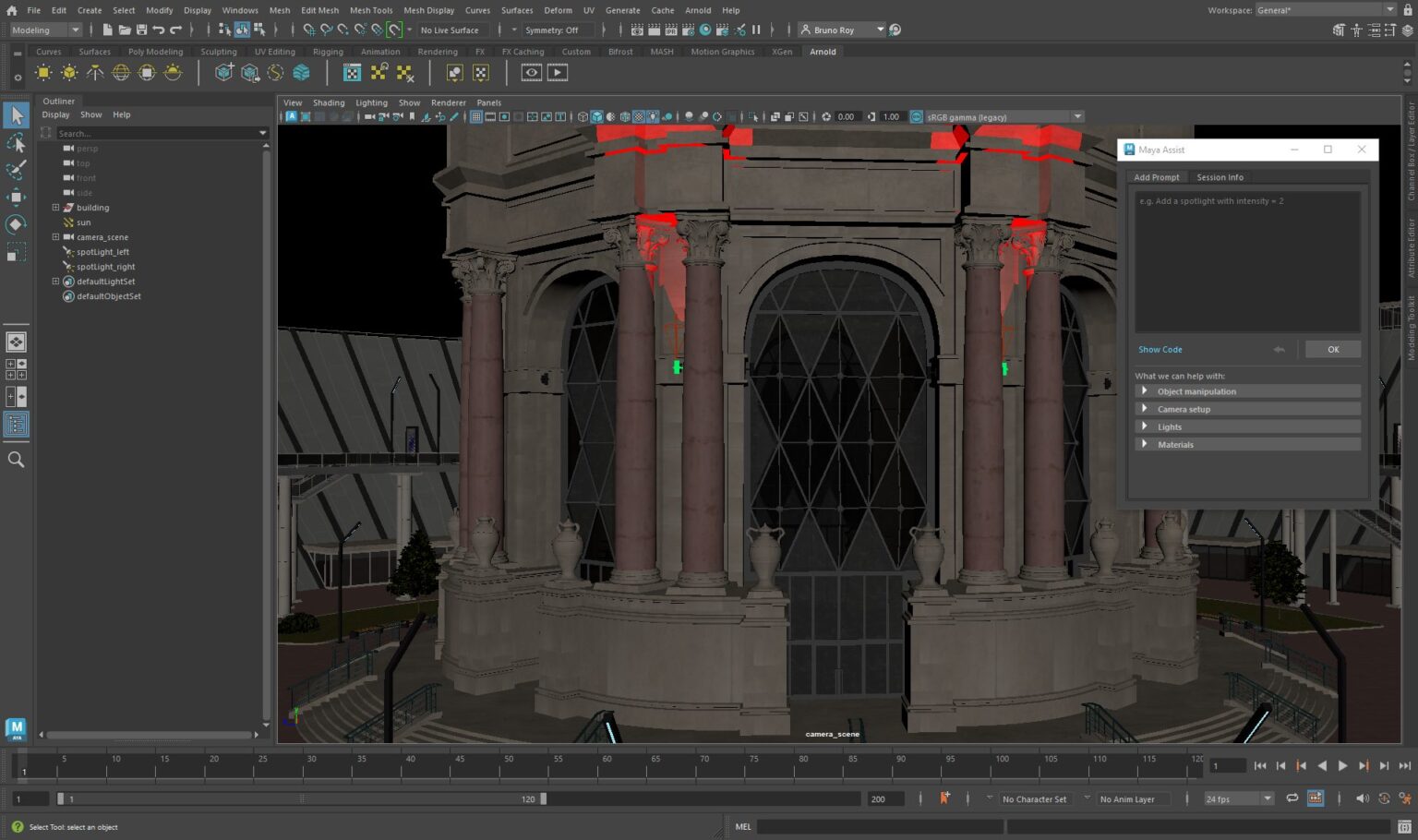Toggle the Outliner panel in left sidebar

pos(17,425)
